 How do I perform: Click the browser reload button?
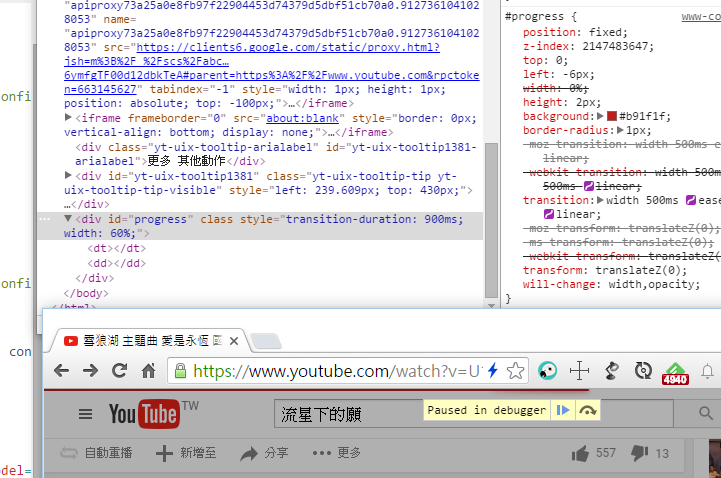(x=119, y=371)
